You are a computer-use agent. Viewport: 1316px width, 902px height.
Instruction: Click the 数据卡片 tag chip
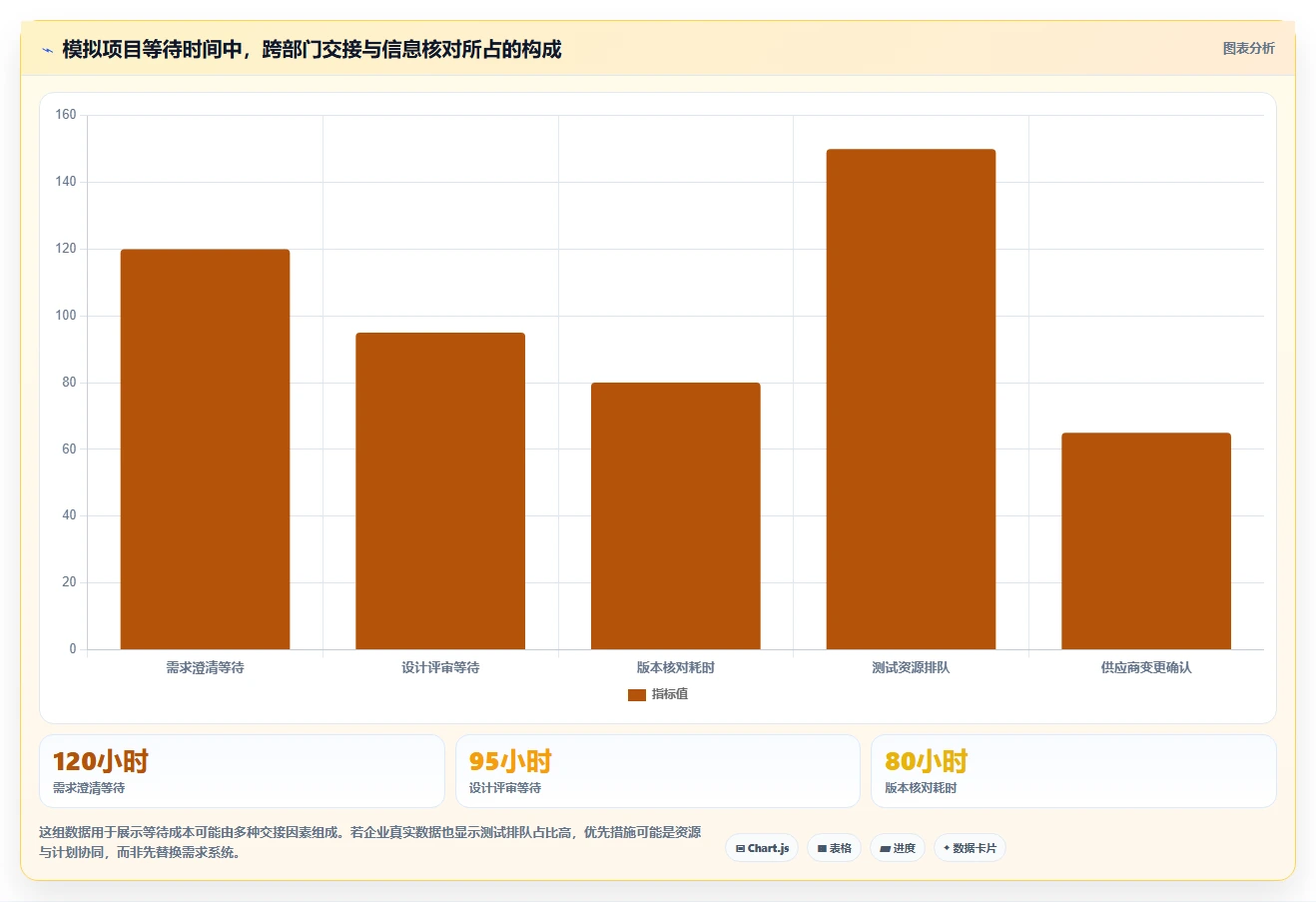970,848
